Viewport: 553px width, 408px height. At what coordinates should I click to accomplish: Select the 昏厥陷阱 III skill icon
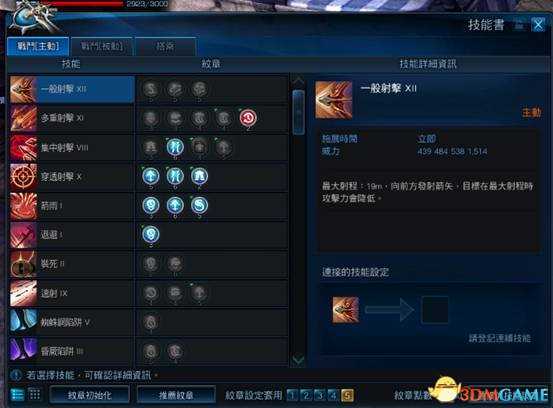(23, 351)
